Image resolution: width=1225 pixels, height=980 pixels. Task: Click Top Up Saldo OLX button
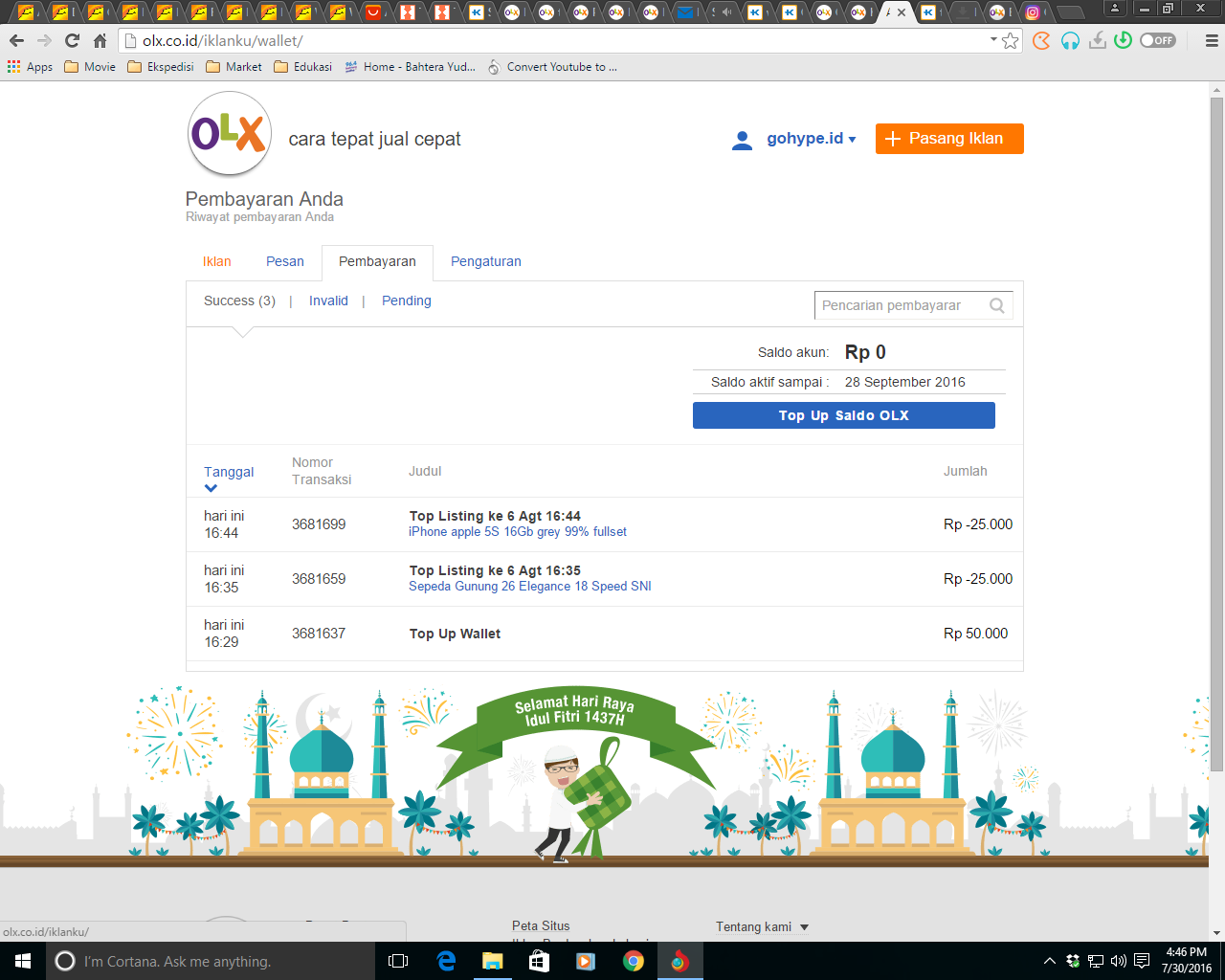[x=844, y=415]
